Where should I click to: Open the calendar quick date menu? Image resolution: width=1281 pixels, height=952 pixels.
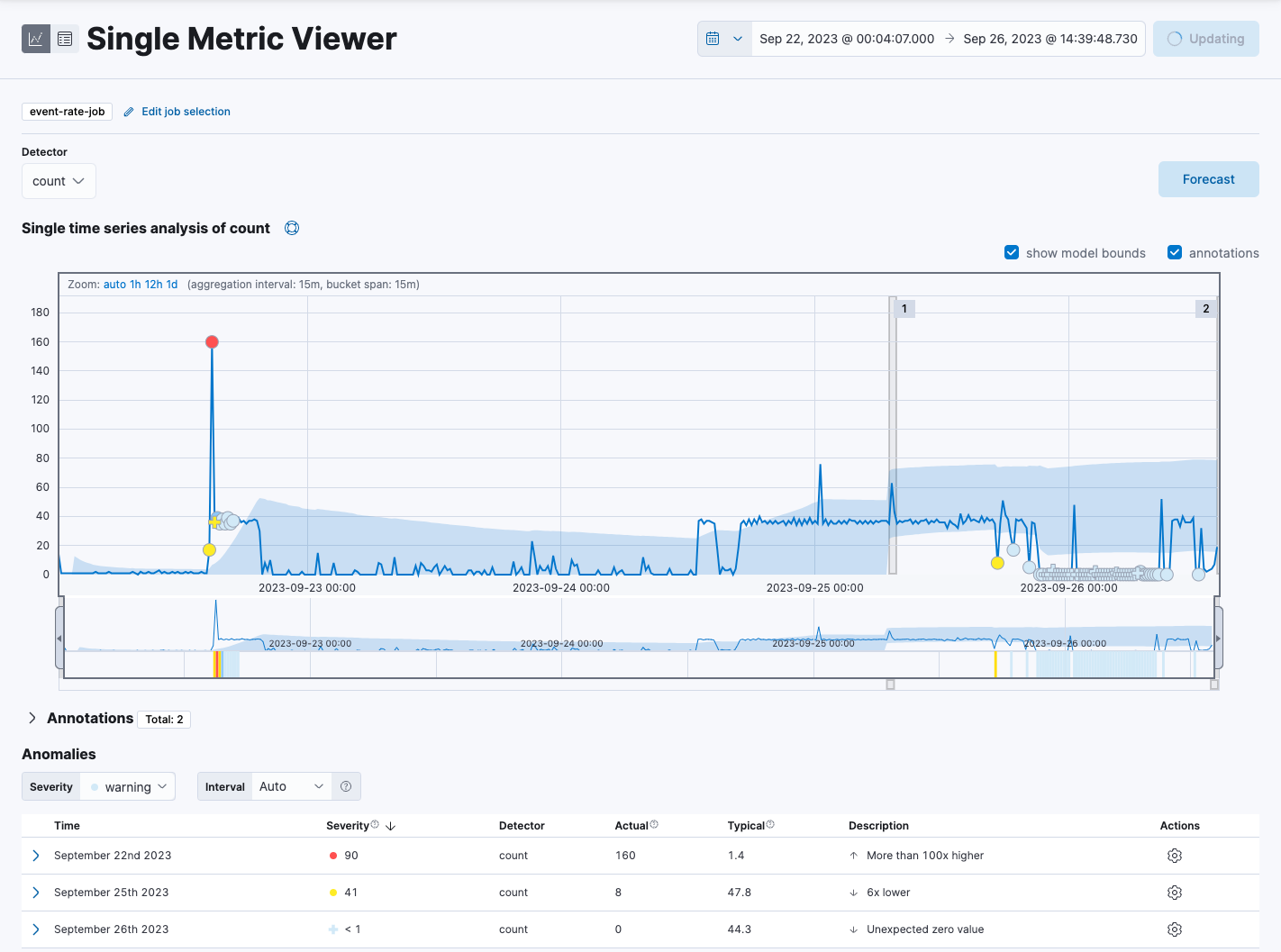724,39
